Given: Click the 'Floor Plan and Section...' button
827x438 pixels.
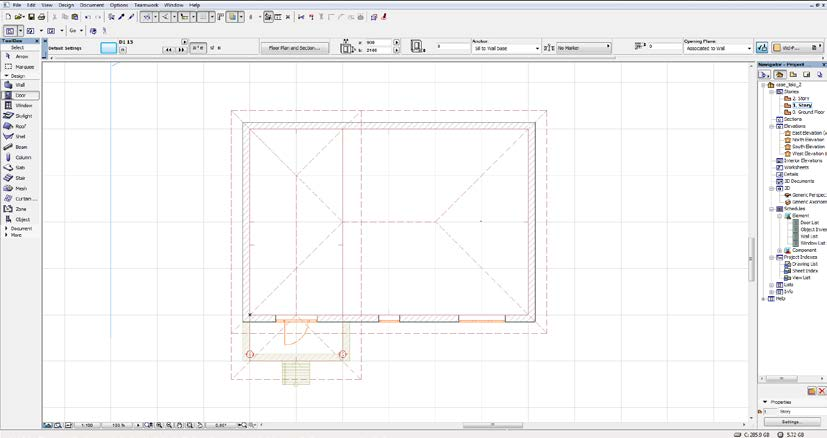Looking at the screenshot, I should 295,48.
